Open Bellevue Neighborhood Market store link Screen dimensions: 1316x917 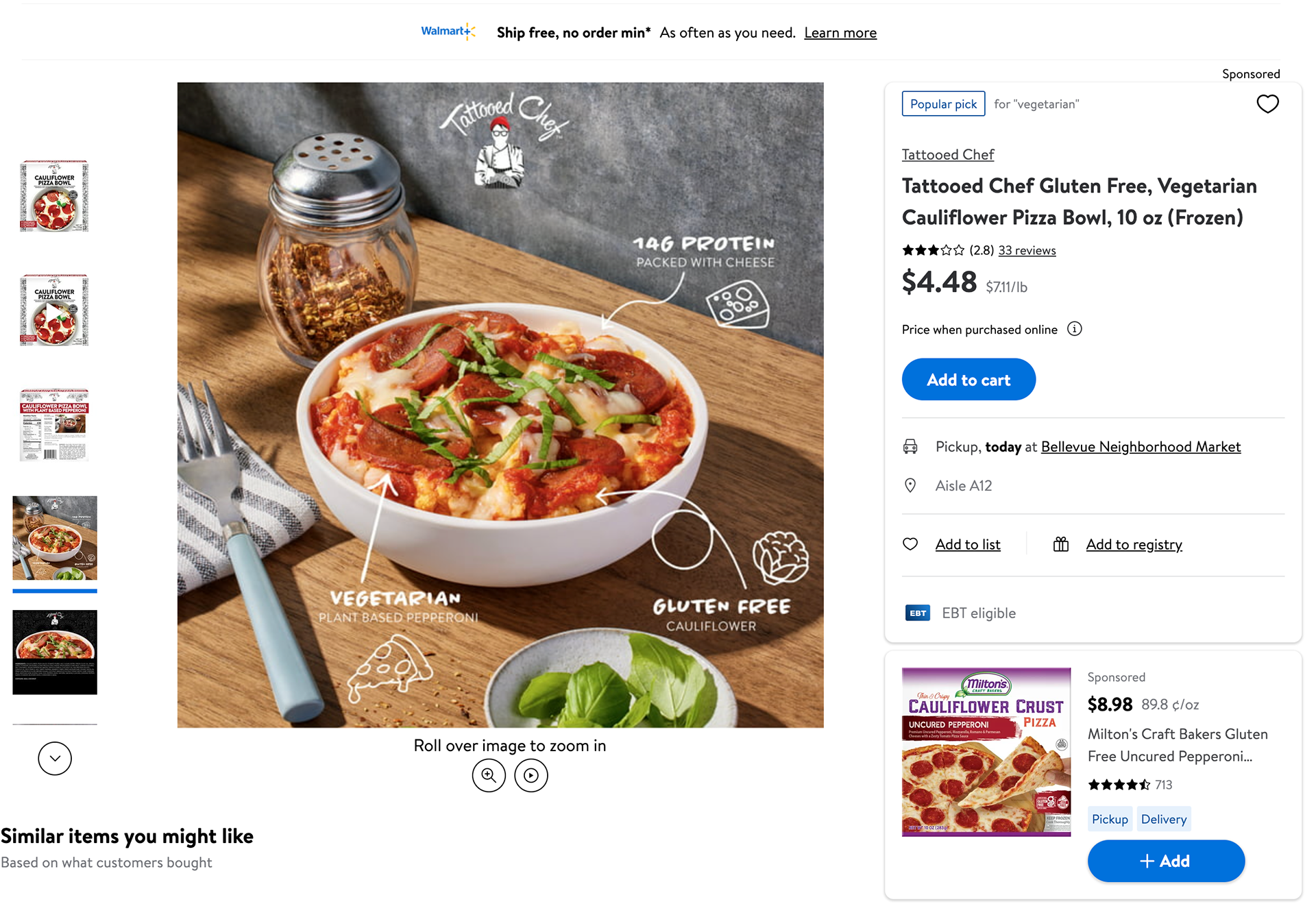tap(1141, 447)
